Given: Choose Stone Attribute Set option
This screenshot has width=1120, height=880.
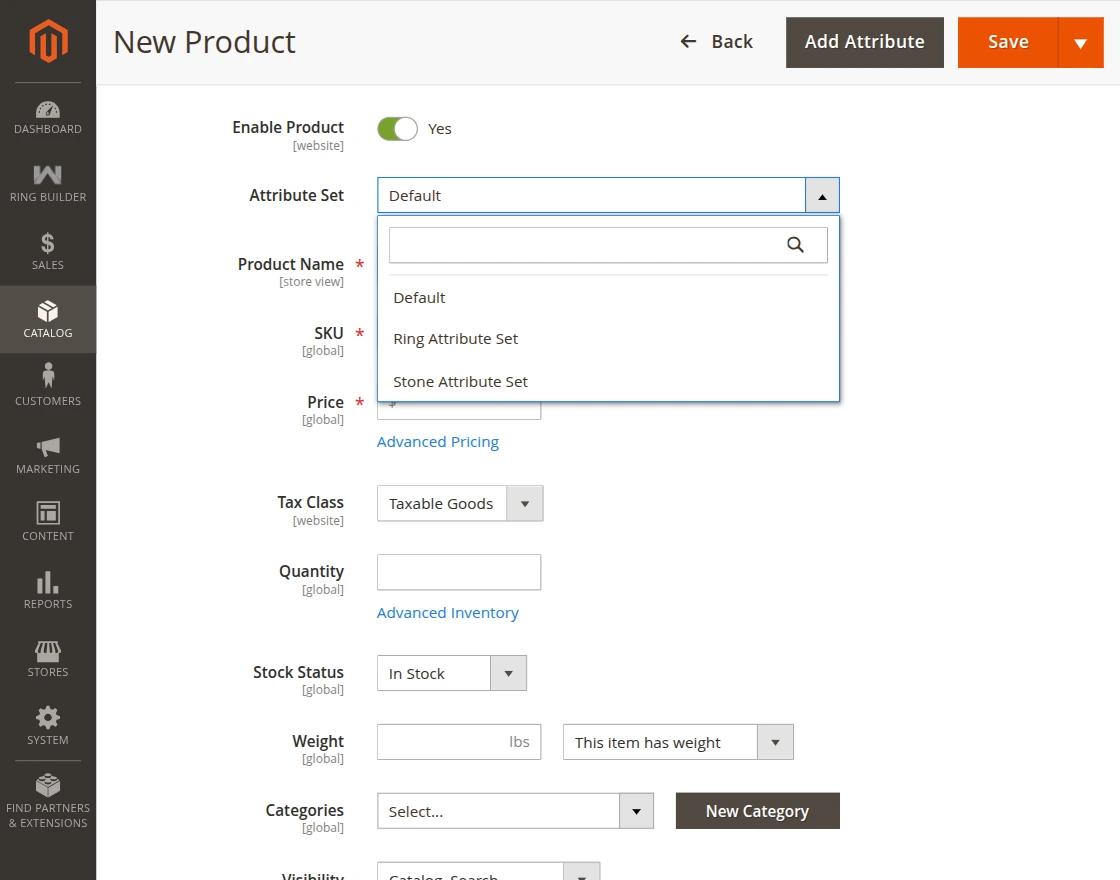Looking at the screenshot, I should (x=460, y=381).
